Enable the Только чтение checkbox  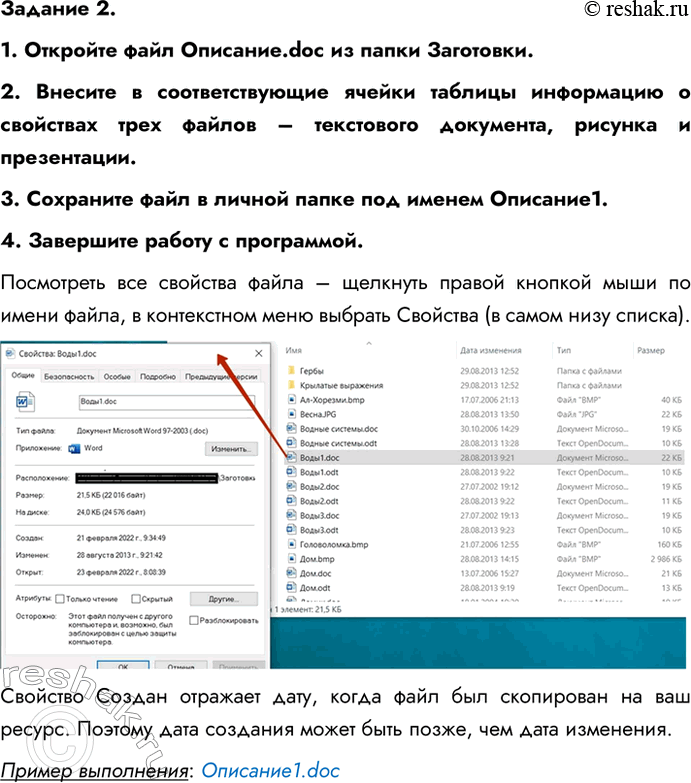point(59,598)
